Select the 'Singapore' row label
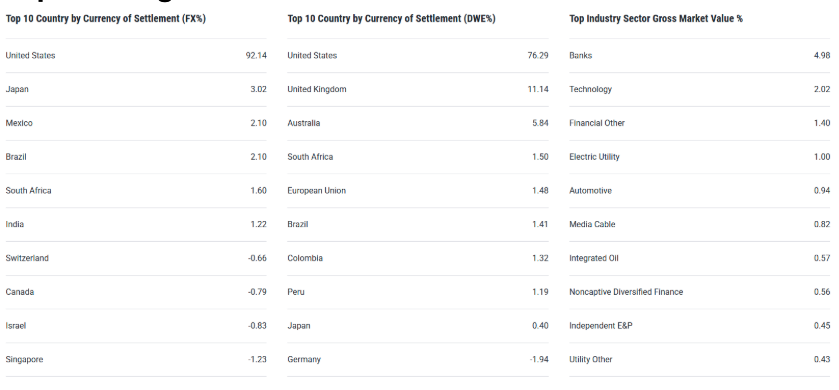This screenshot has height=390, width=839. (x=24, y=360)
